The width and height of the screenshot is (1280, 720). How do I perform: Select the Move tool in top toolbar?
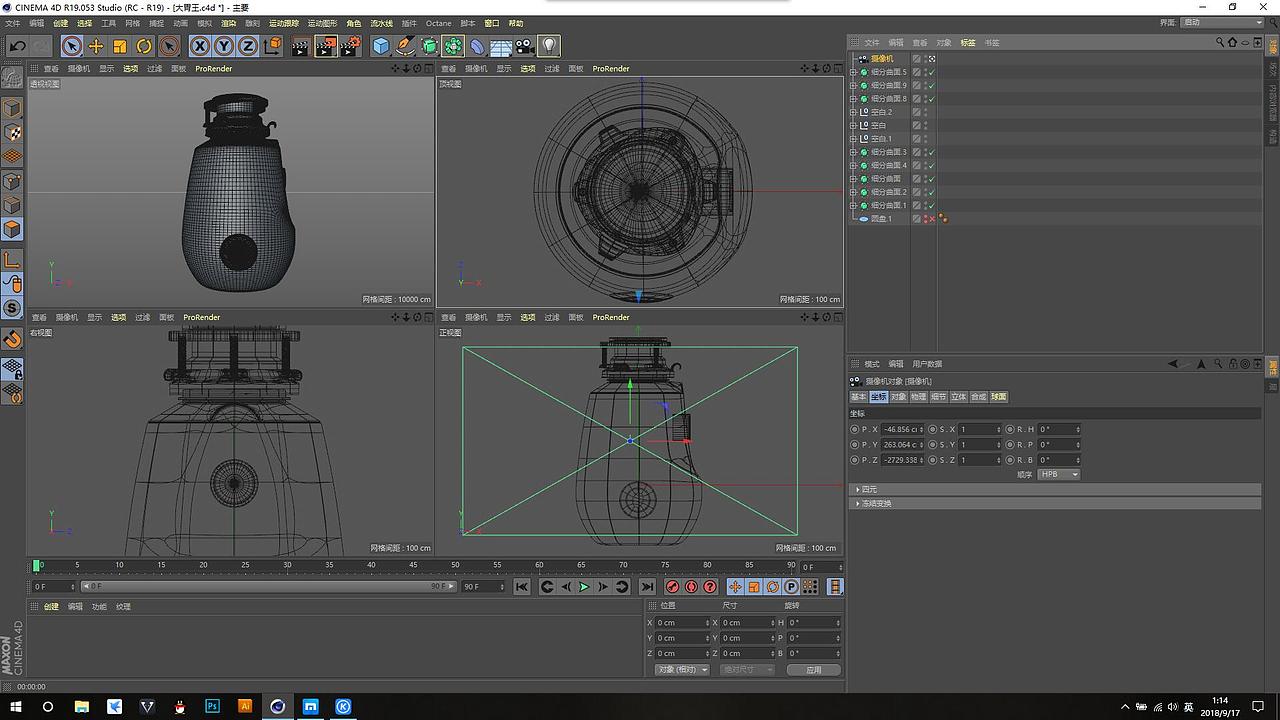96,46
